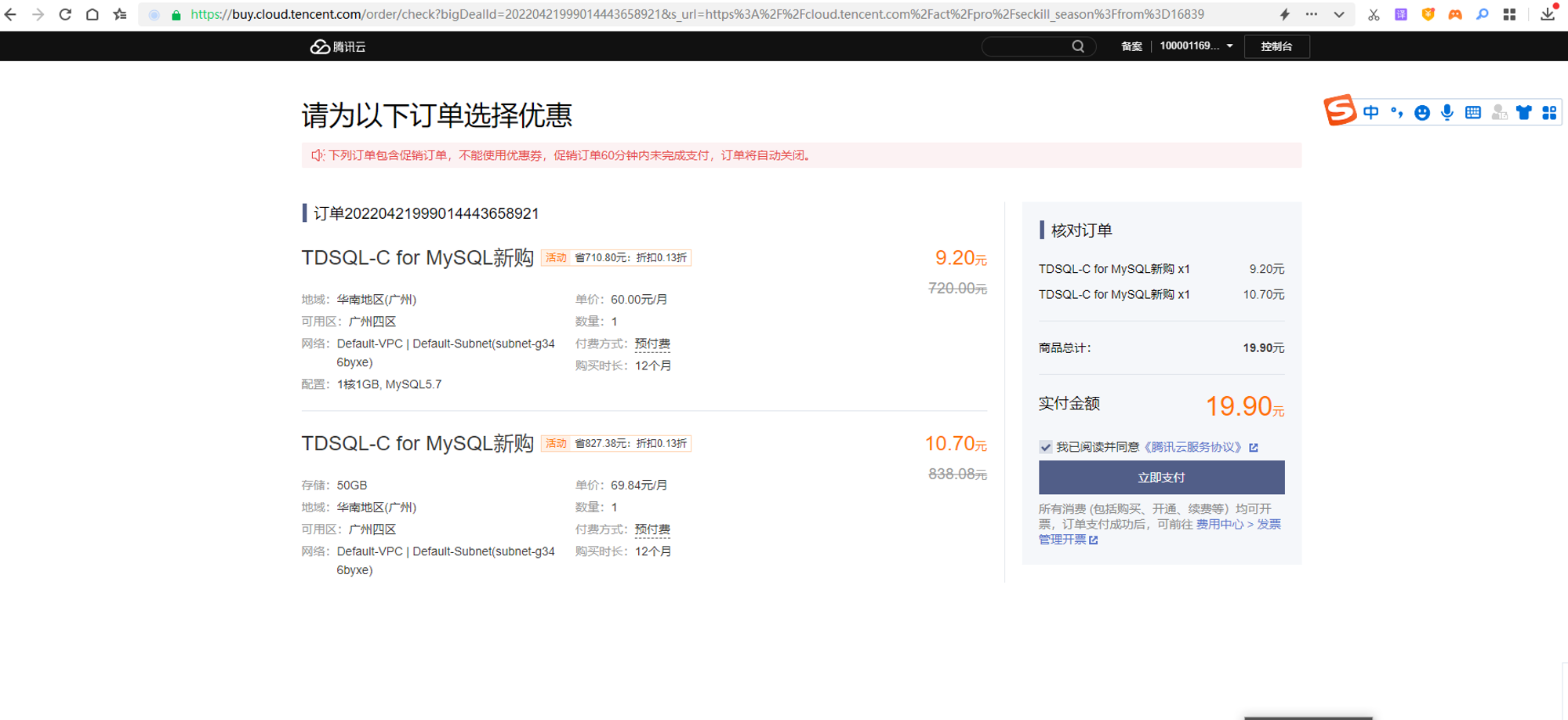This screenshot has width=1568, height=720.
Task: Click the lightning speed mode icon
Action: point(1285,14)
